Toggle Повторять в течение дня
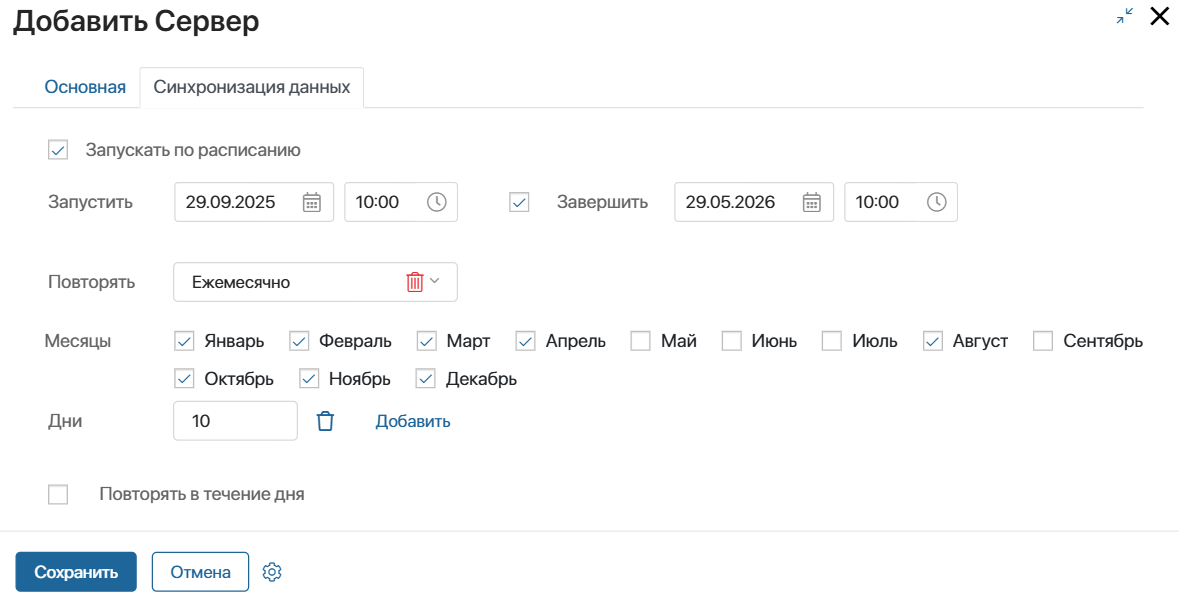This screenshot has height=605, width=1179. click(x=57, y=493)
